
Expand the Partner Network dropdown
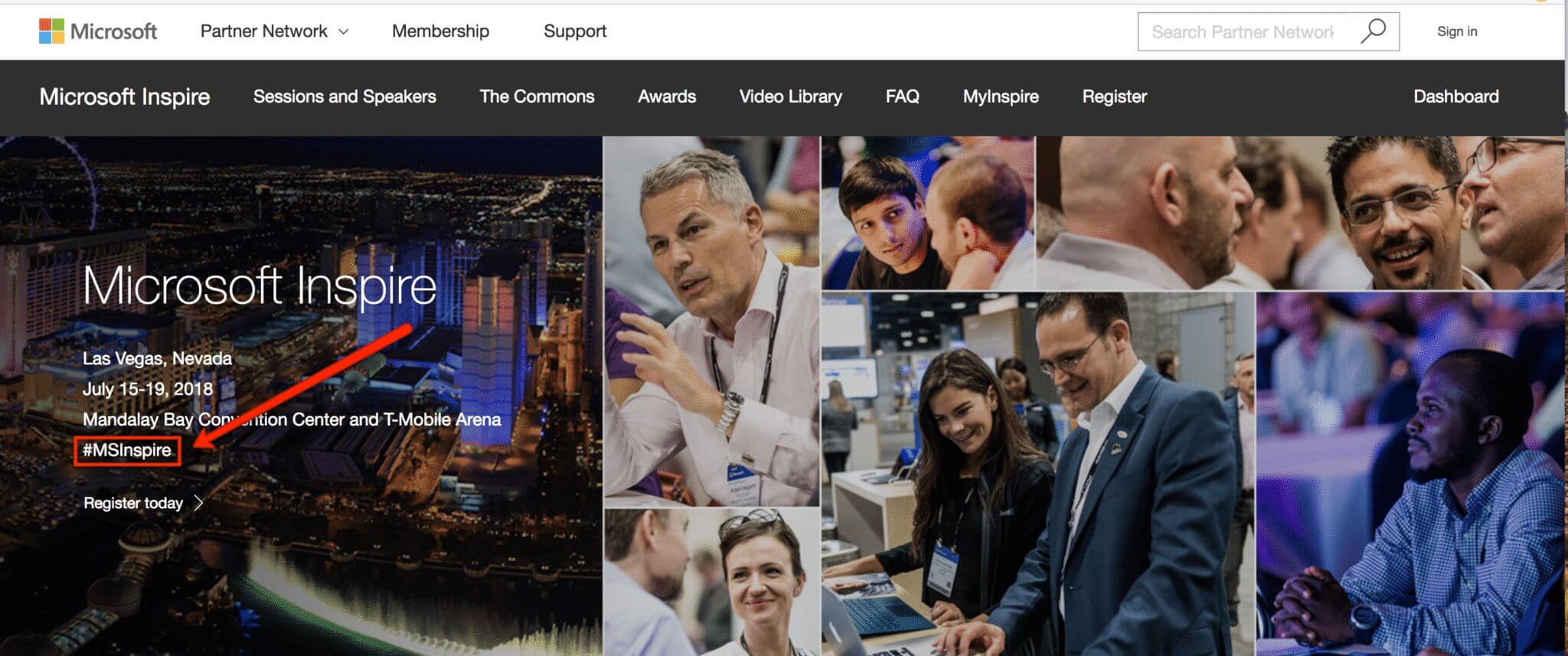click(274, 31)
